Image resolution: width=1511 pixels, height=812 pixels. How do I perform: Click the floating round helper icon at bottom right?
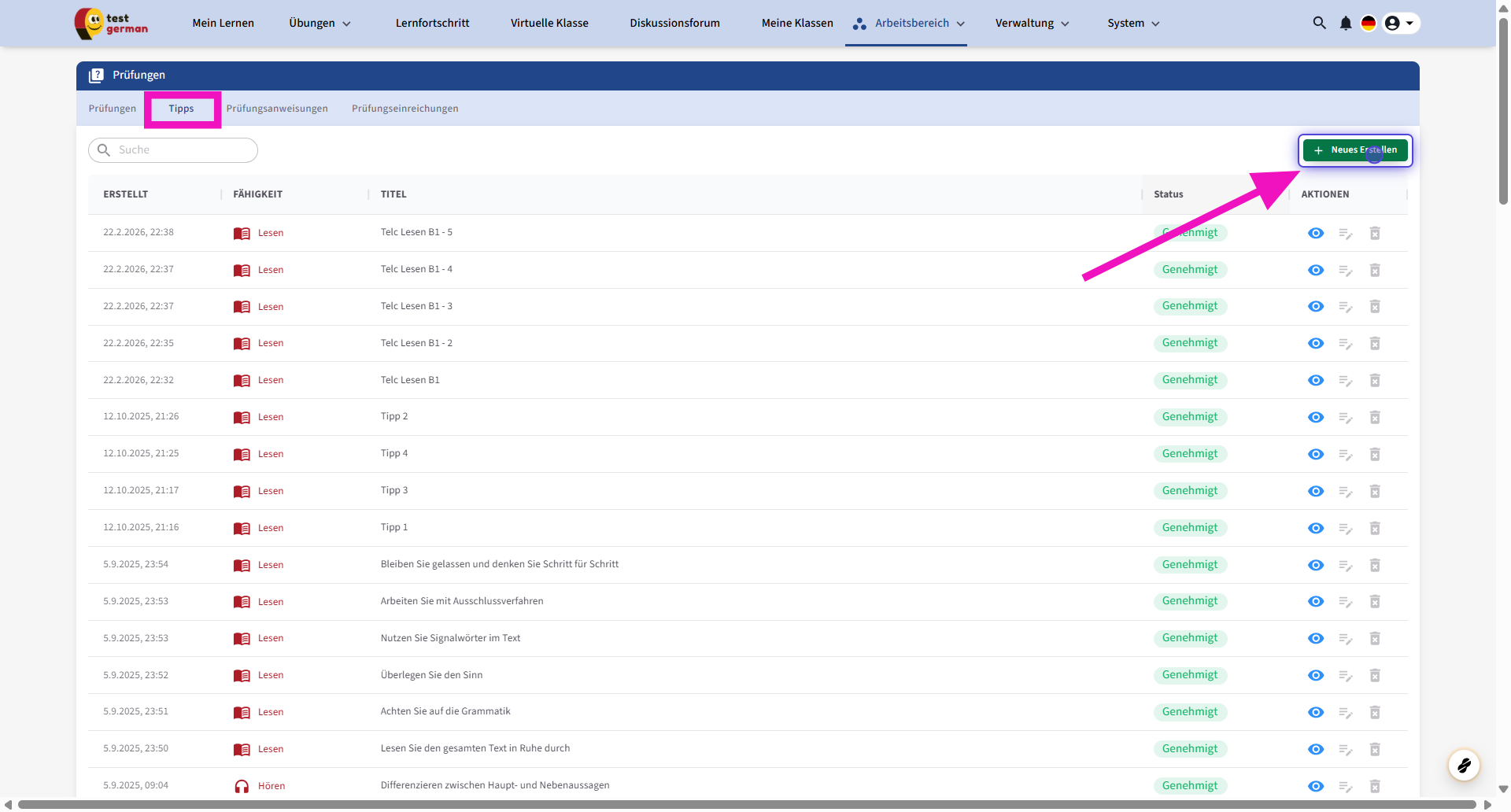pos(1464,765)
